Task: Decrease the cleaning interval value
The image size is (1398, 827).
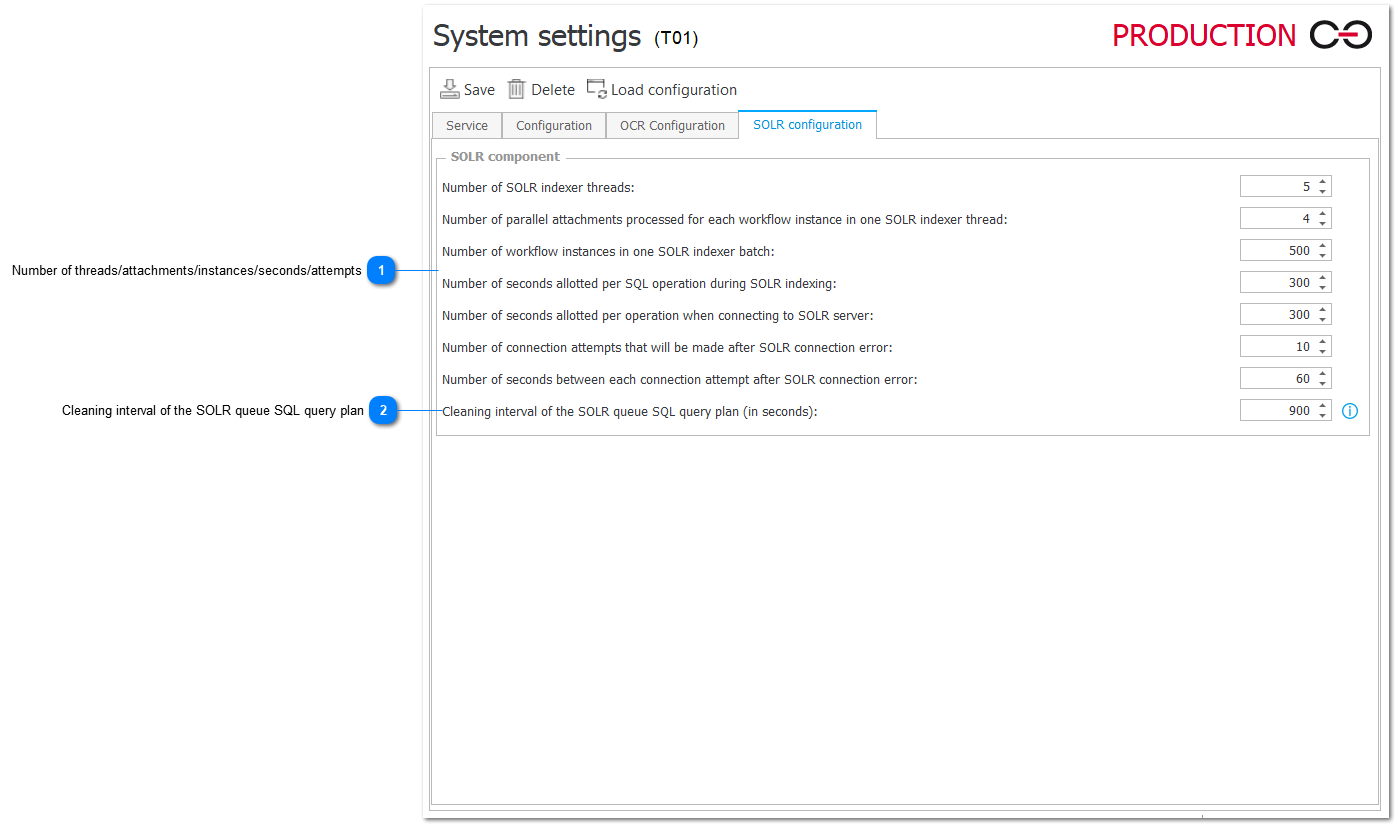Action: click(1323, 415)
